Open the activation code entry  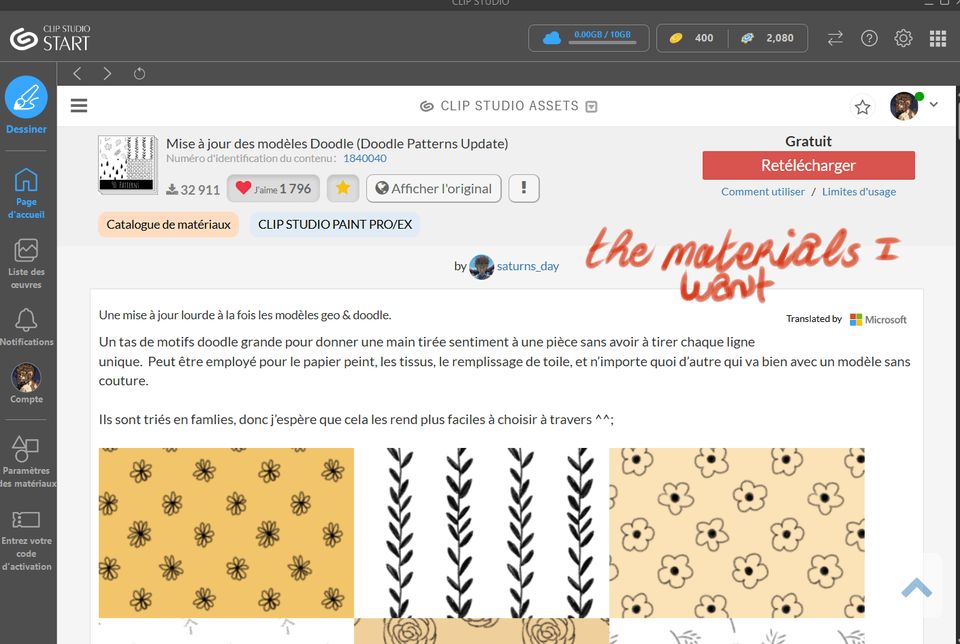tap(26, 541)
